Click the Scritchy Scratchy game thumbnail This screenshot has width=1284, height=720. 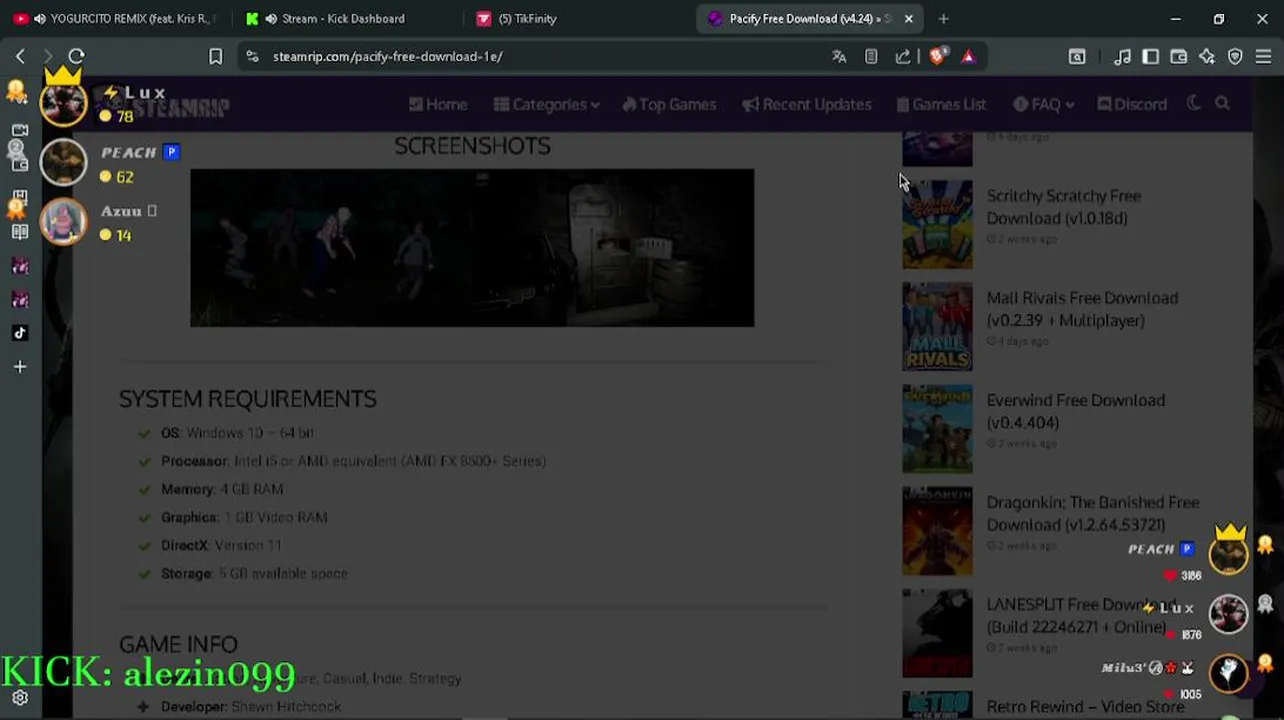click(x=937, y=224)
